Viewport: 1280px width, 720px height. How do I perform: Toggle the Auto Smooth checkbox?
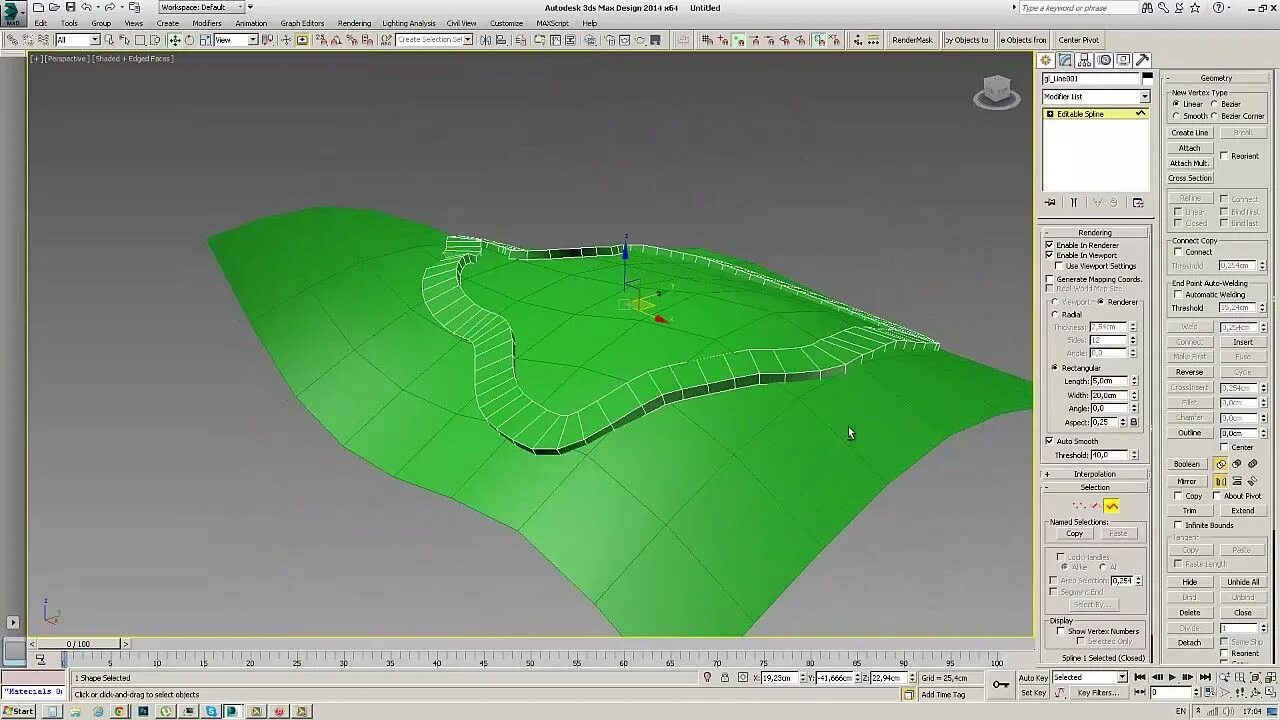(x=1049, y=441)
